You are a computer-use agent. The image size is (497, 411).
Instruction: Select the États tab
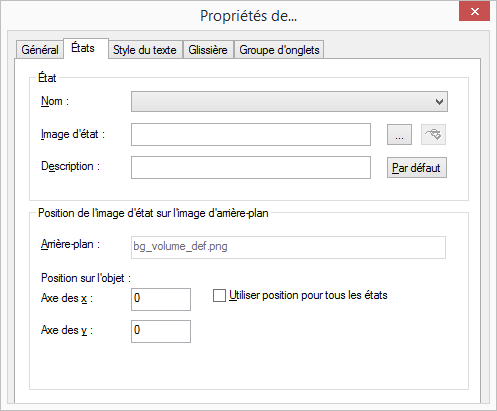pyautogui.click(x=83, y=48)
